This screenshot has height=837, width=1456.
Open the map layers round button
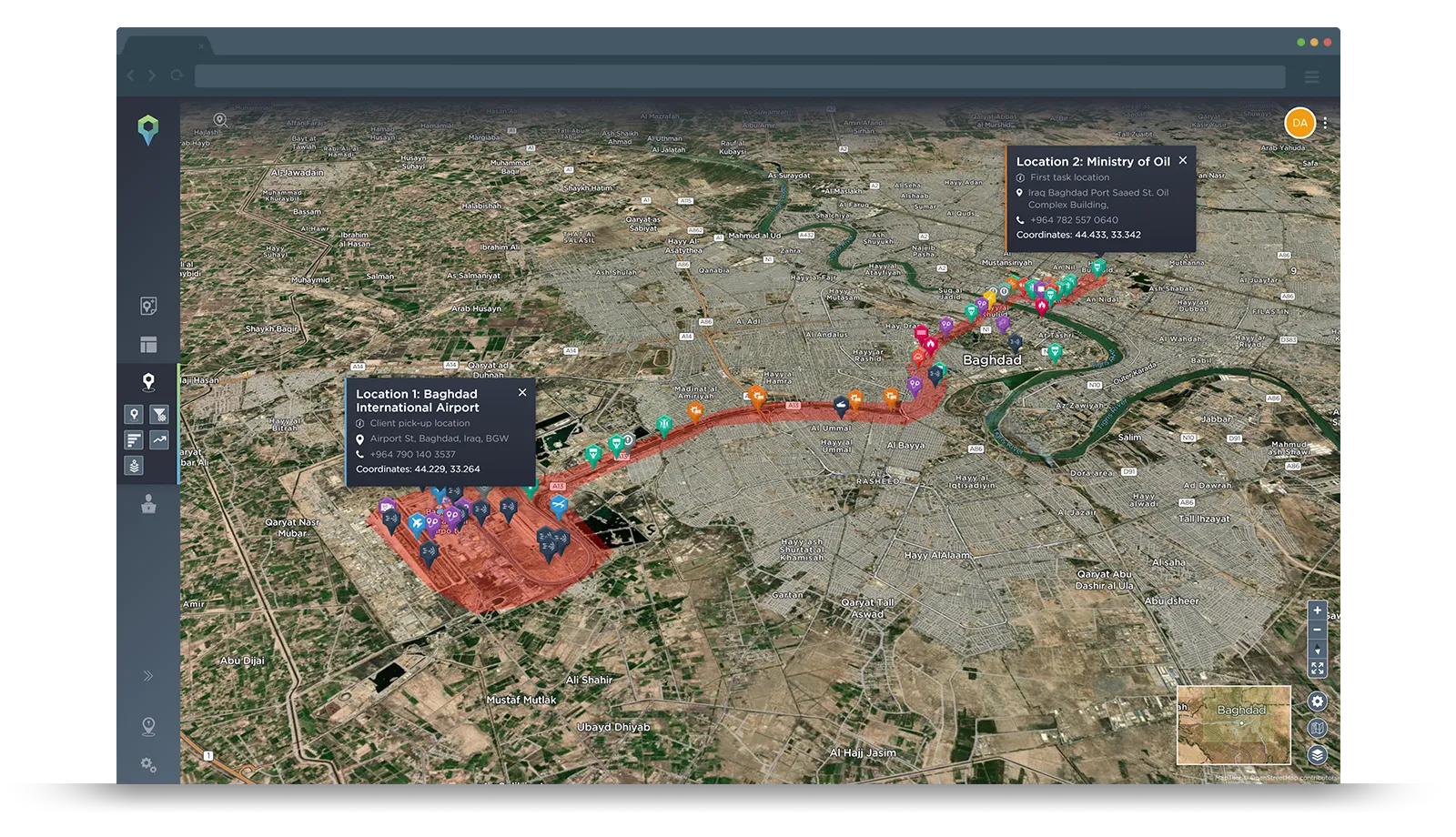coord(1317,755)
